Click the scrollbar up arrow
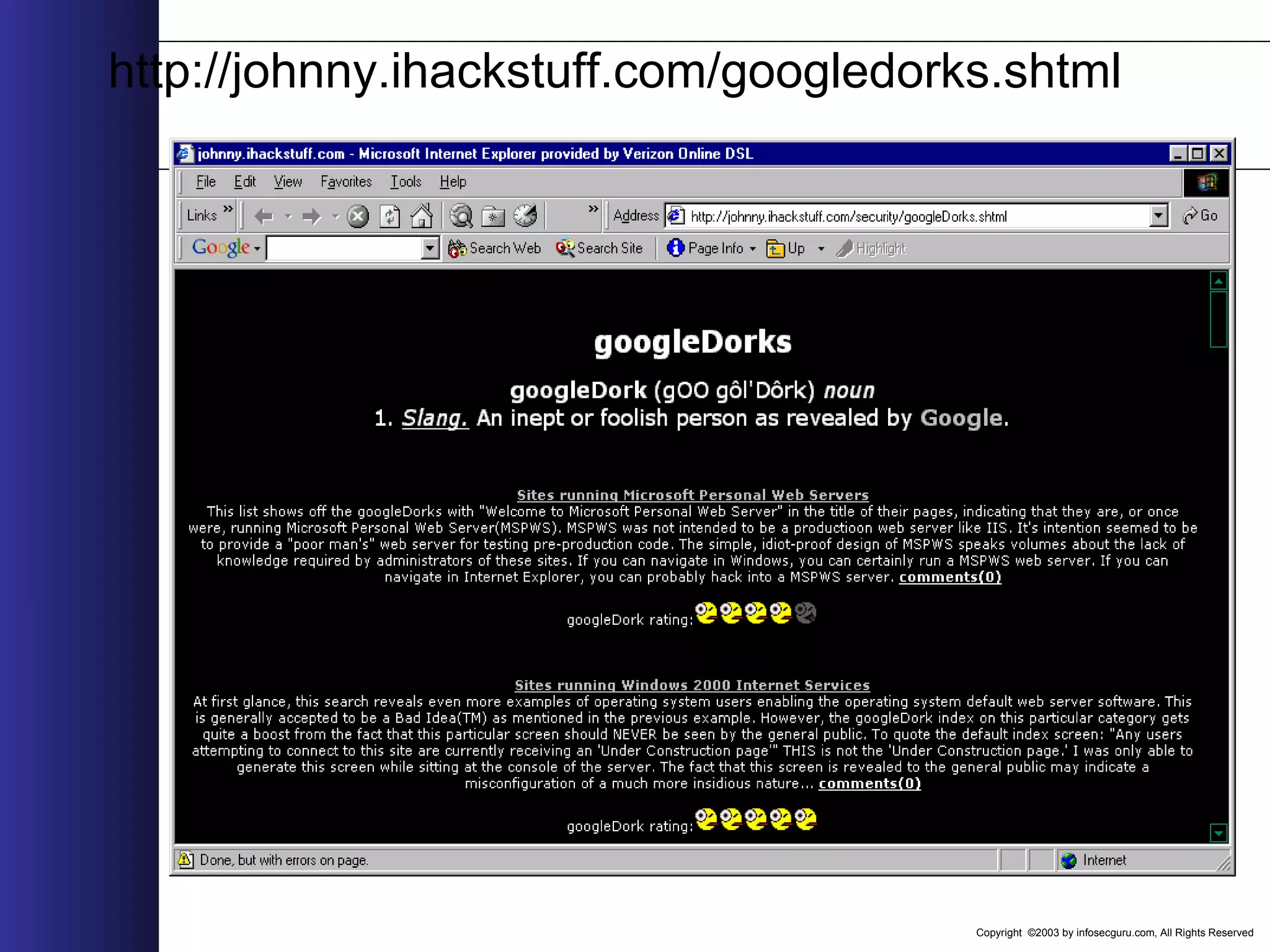The image size is (1270, 952). [1219, 281]
